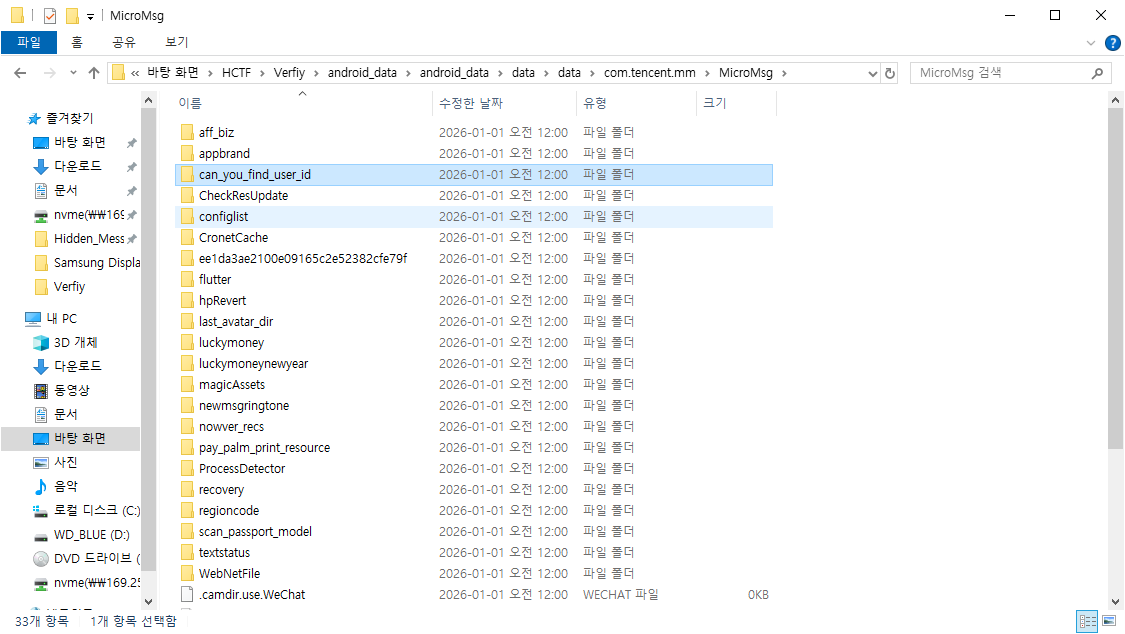Screen dimensions: 1125x634
Task: Open the 파일 menu tab
Action: click(x=29, y=42)
